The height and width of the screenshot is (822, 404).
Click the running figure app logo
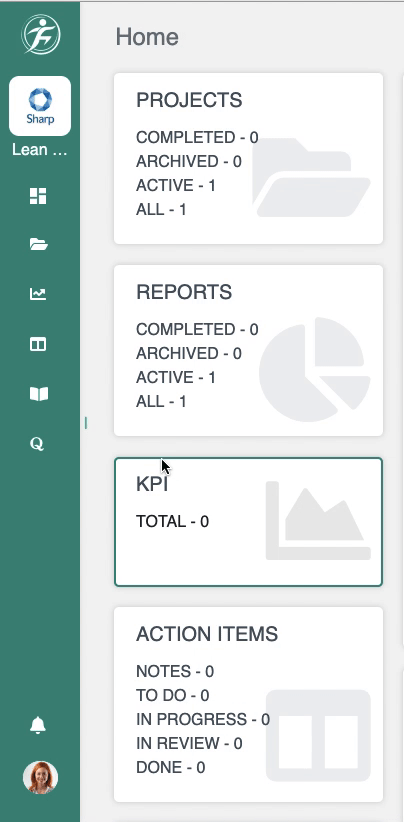point(40,34)
